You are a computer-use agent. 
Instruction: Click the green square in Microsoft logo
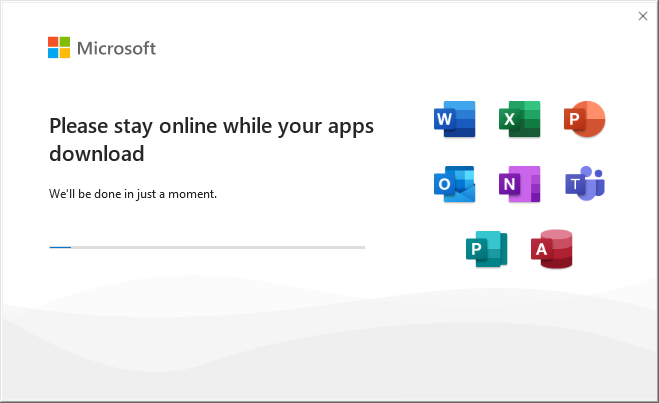(x=65, y=42)
